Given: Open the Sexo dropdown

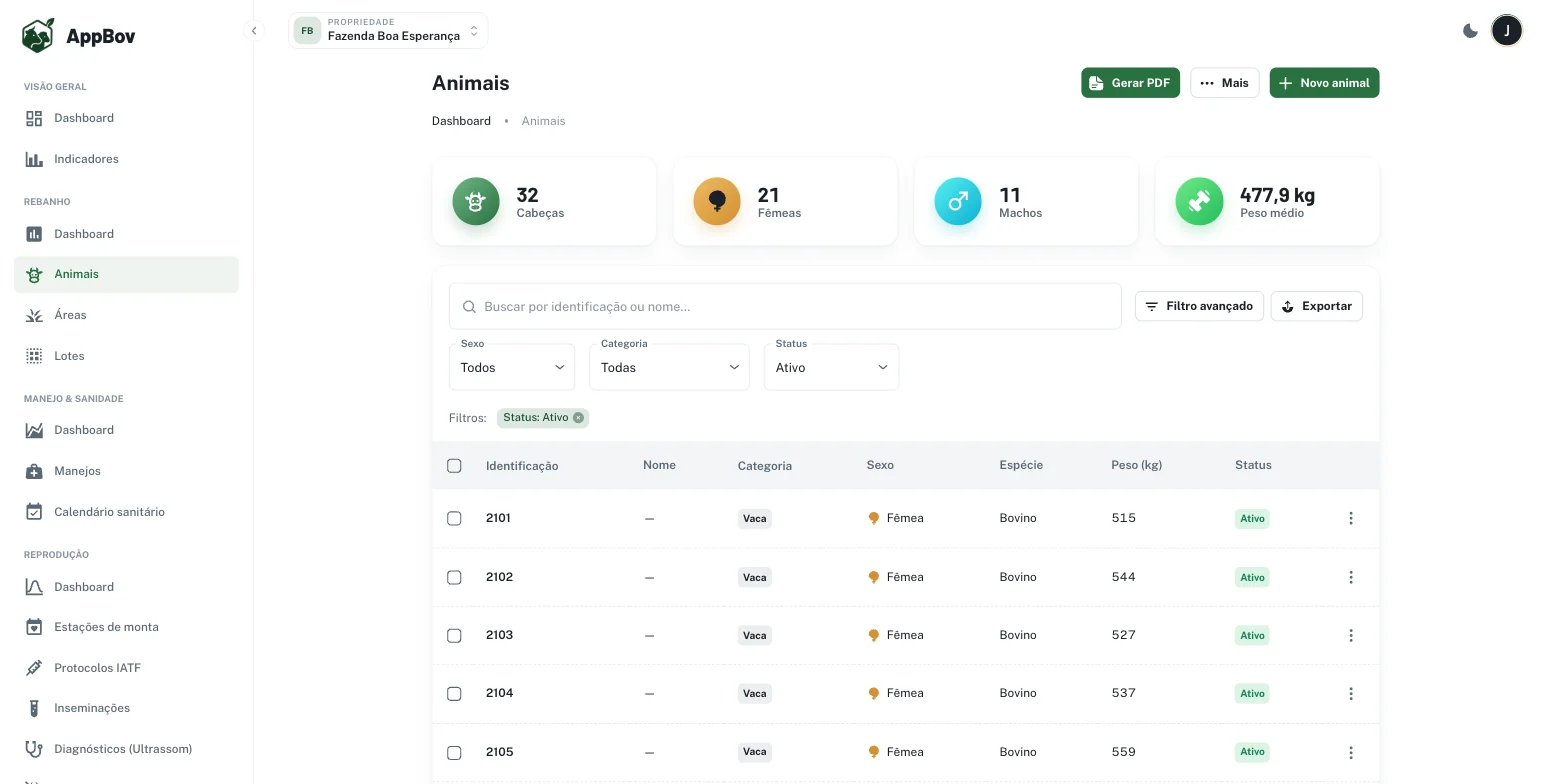Looking at the screenshot, I should click(x=512, y=367).
